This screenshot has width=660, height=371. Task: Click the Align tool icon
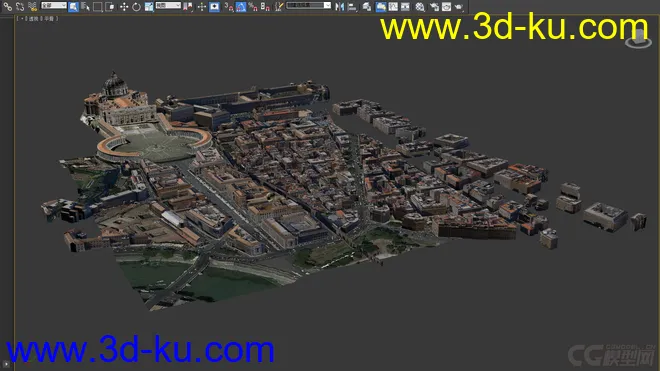point(352,7)
